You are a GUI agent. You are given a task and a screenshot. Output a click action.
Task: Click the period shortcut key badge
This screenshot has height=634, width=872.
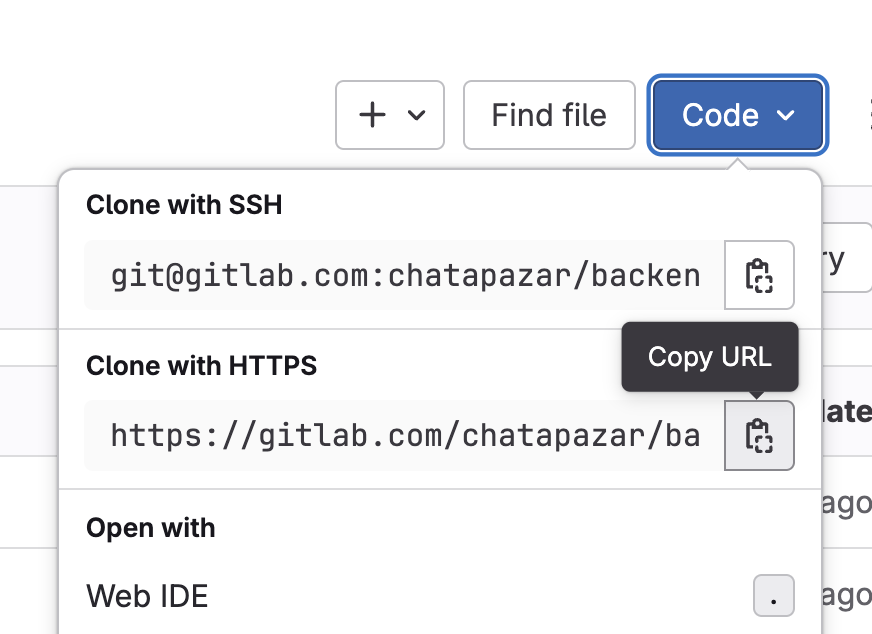774,596
